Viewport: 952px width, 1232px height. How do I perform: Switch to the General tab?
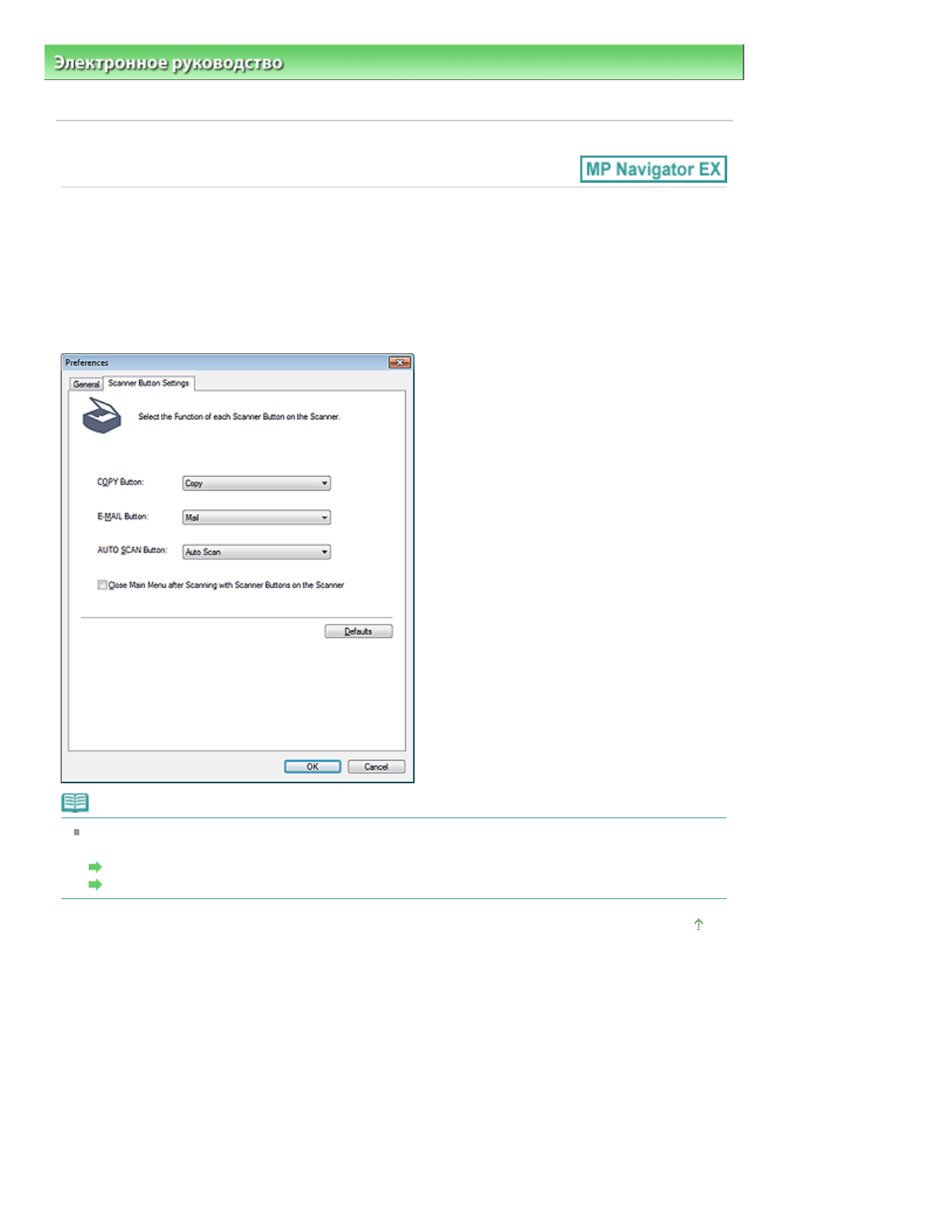click(86, 384)
